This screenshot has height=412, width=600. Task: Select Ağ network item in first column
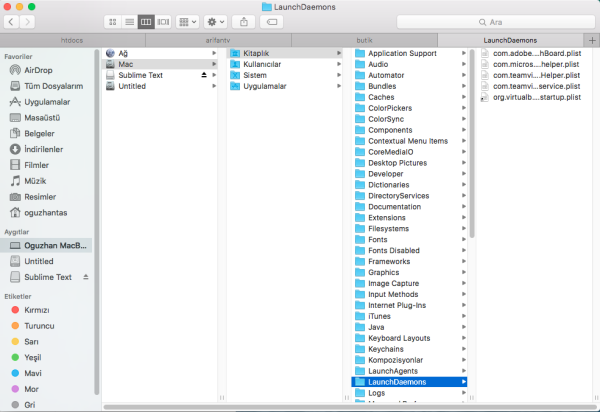click(x=161, y=53)
